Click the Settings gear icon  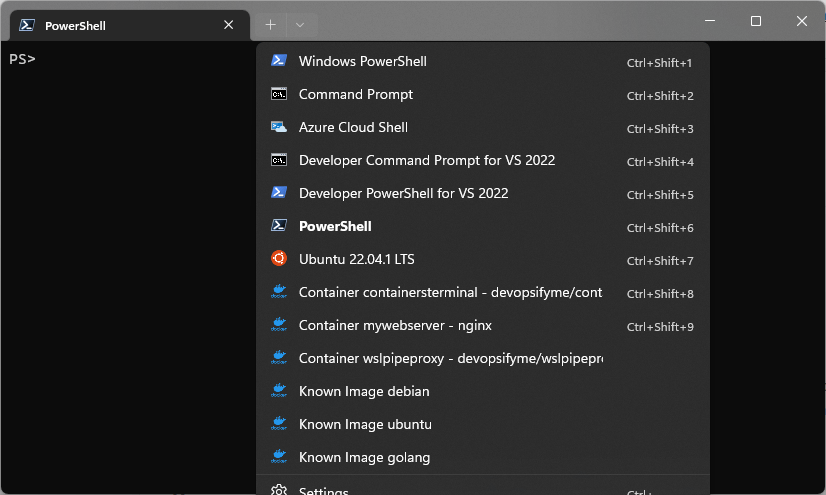pyautogui.click(x=279, y=490)
